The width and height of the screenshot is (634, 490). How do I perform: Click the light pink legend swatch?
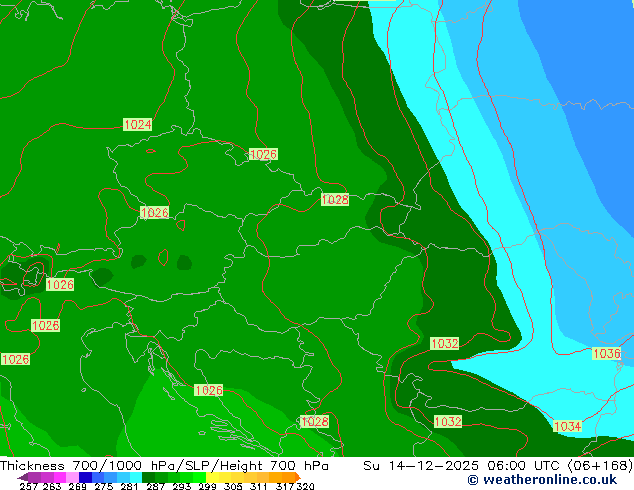click(x=73, y=477)
